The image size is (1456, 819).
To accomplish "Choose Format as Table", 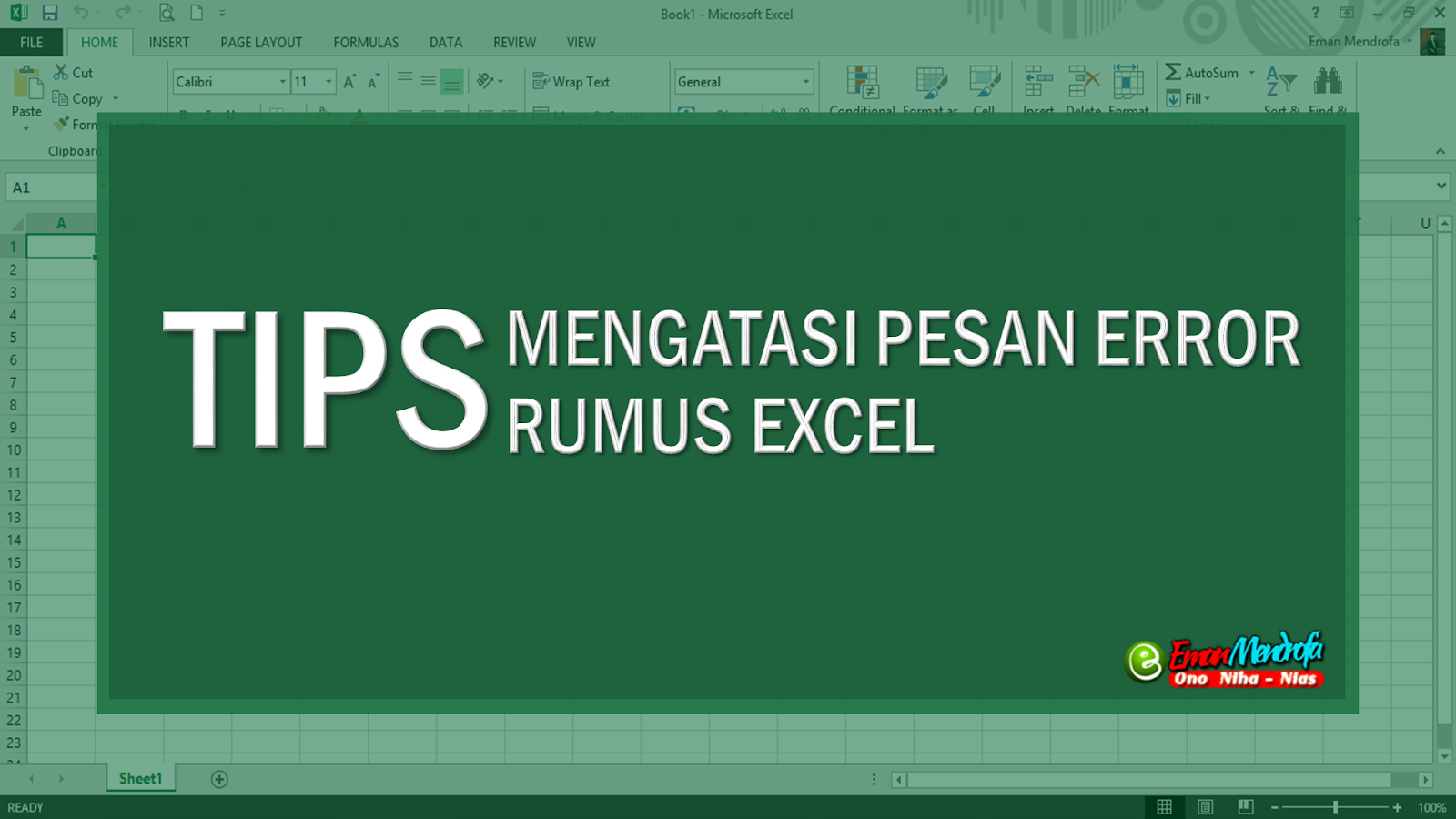I will click(x=931, y=81).
